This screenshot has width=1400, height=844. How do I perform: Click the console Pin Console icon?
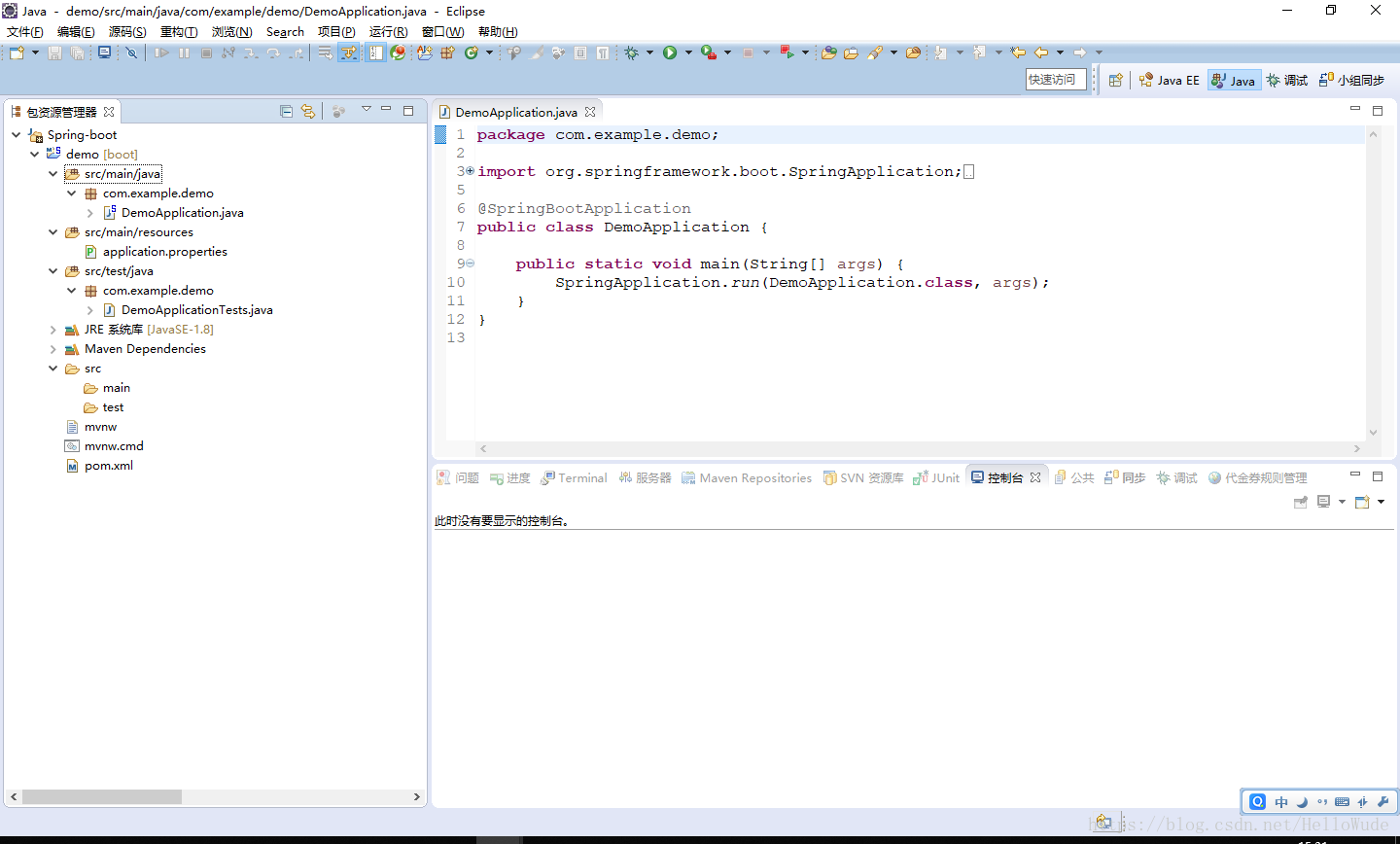point(1300,502)
